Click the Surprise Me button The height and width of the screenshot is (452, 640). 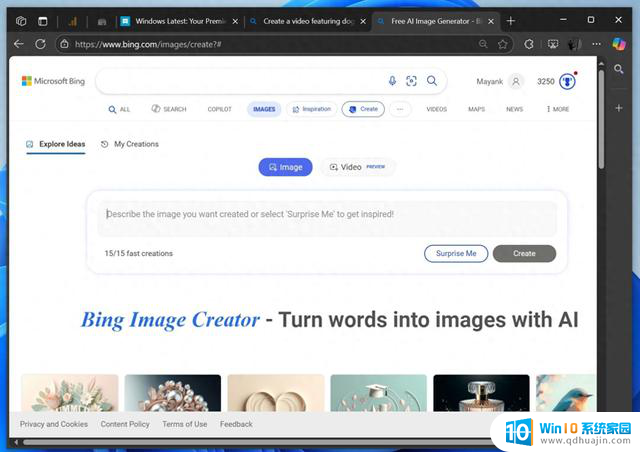[456, 254]
